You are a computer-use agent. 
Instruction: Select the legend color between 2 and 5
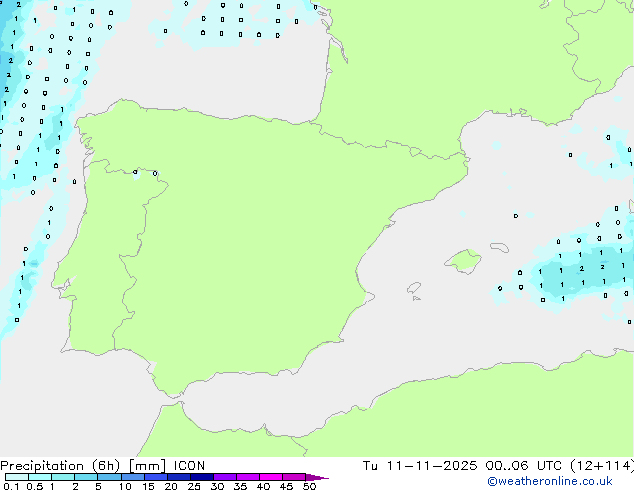(86, 477)
